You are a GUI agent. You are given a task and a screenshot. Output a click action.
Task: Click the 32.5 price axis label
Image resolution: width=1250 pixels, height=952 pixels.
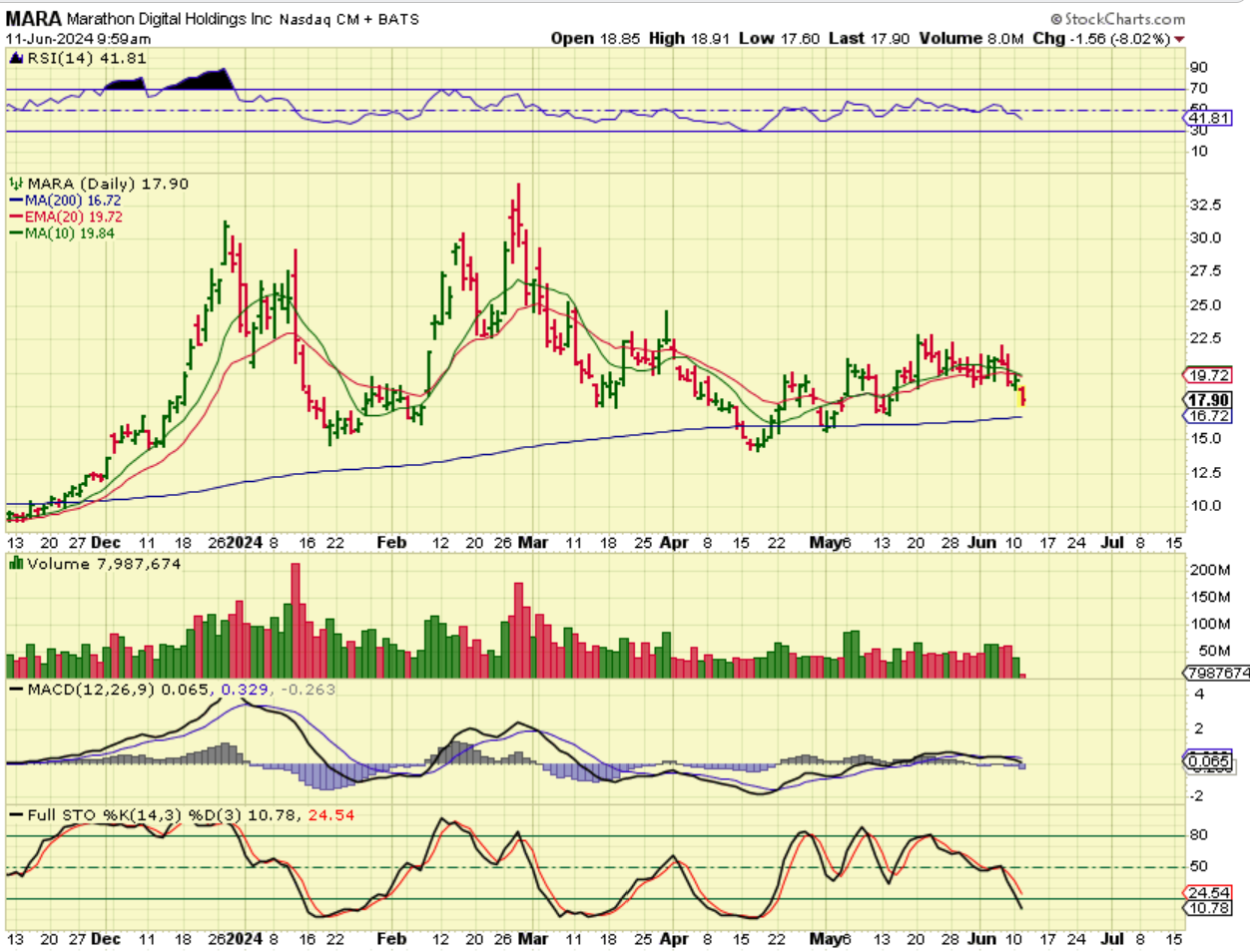(x=1206, y=205)
